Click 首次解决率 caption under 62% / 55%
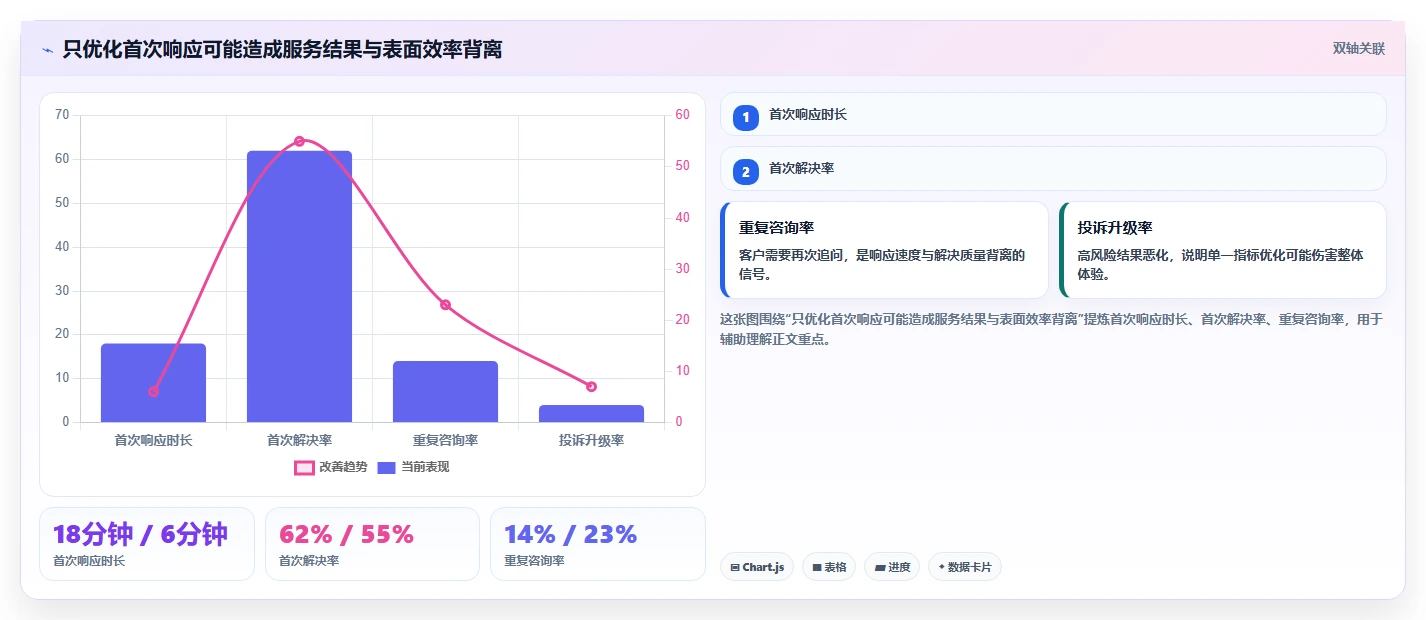Viewport: 1426px width, 620px height. coord(309,561)
